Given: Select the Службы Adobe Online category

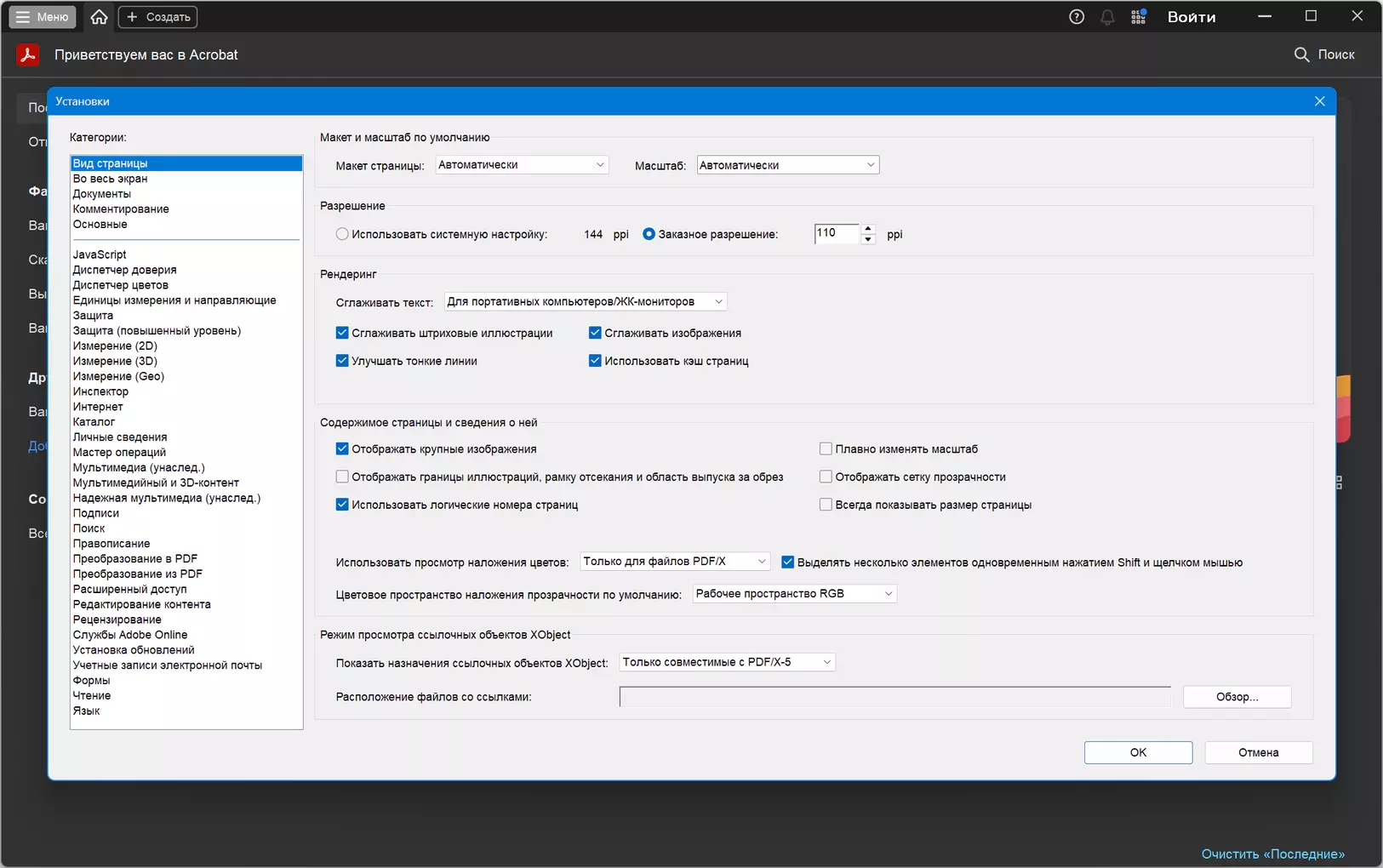Looking at the screenshot, I should 186,635.
